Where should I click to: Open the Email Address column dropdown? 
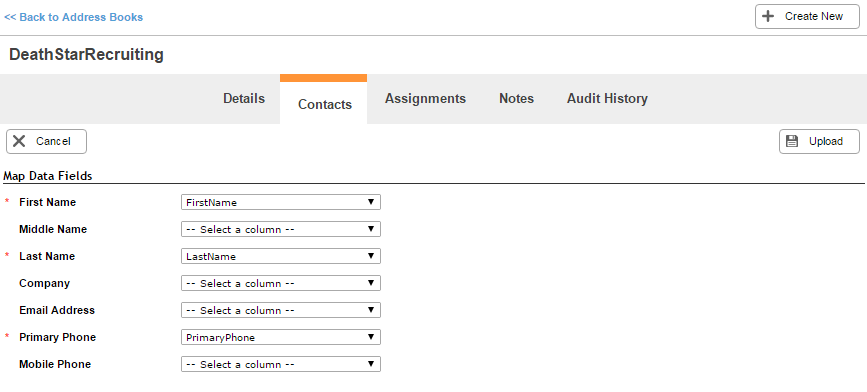point(281,310)
